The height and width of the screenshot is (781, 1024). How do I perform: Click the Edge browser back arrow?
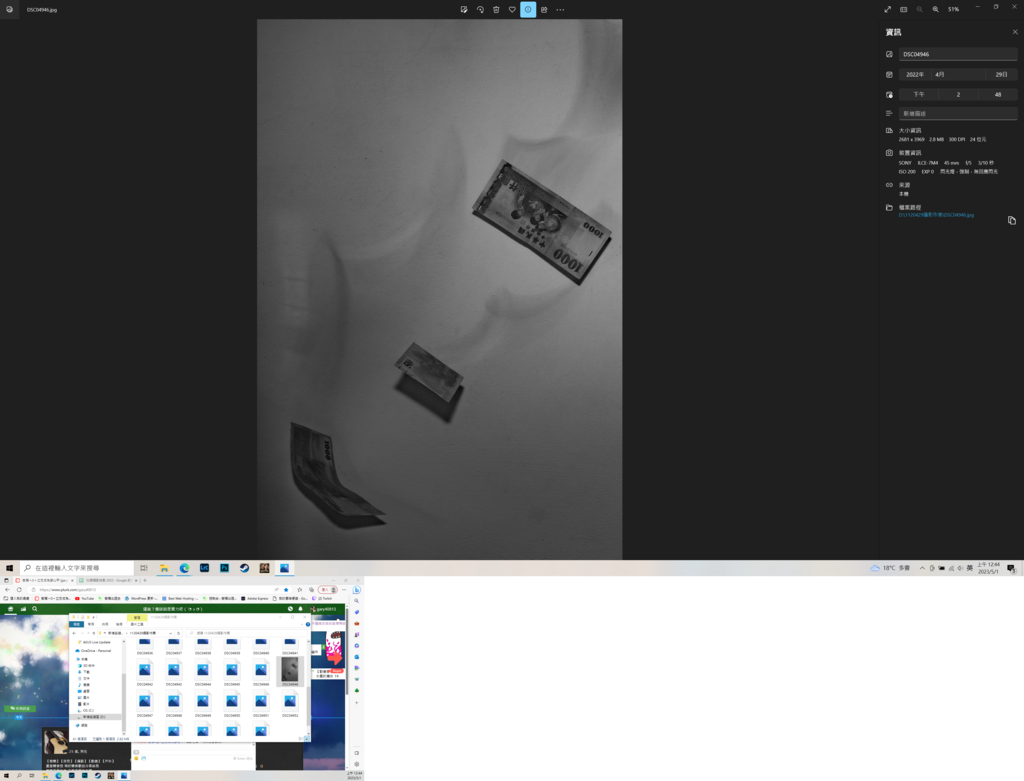7,590
